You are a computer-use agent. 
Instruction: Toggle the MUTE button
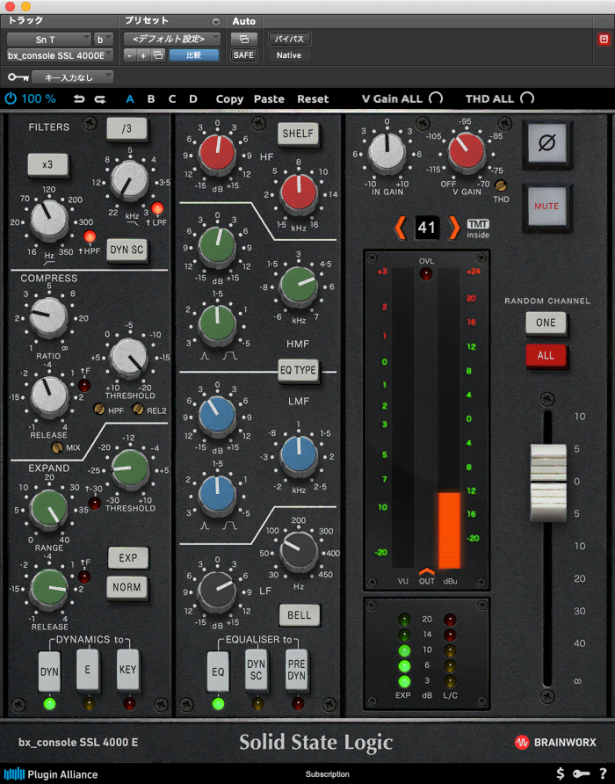coord(546,206)
